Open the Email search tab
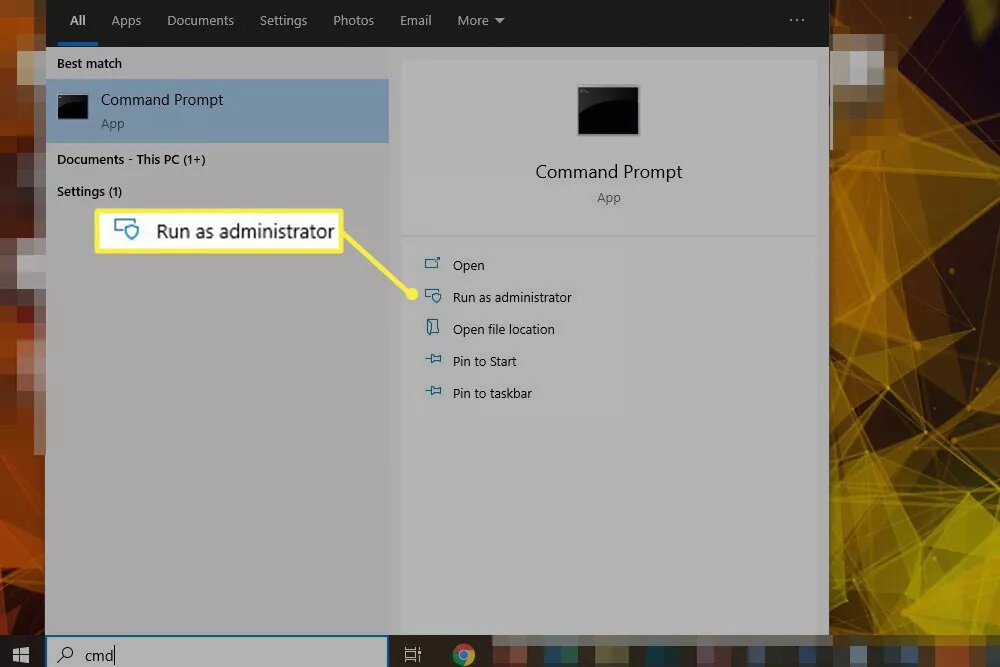This screenshot has width=1000, height=667. coord(415,21)
